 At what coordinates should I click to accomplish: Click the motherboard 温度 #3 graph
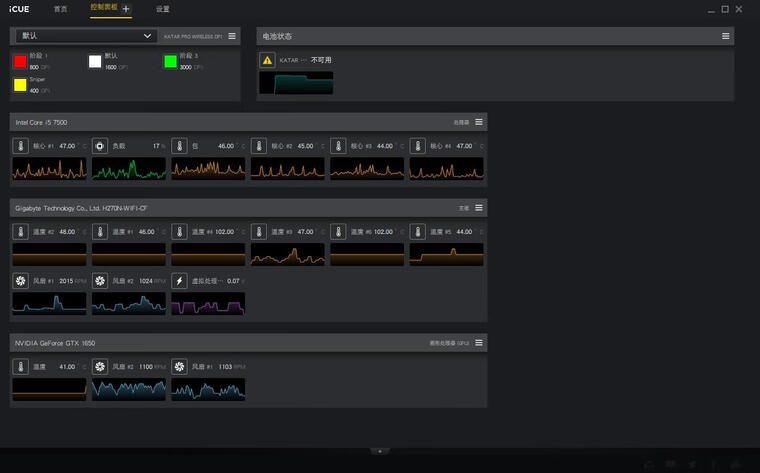pos(288,254)
